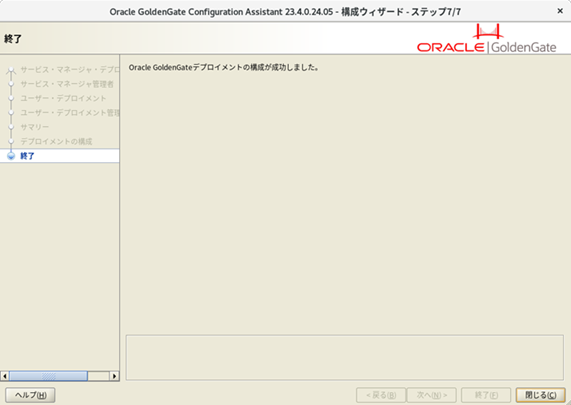Click the Oracle GoldenGate logo
This screenshot has width=571, height=405.
pyautogui.click(x=487, y=39)
